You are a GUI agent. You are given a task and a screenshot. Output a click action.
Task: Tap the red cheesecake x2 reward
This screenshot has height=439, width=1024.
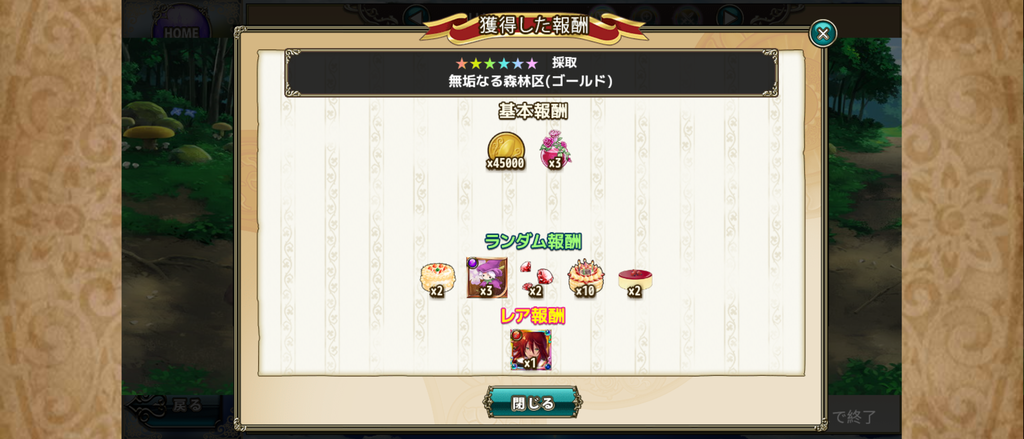pyautogui.click(x=634, y=281)
